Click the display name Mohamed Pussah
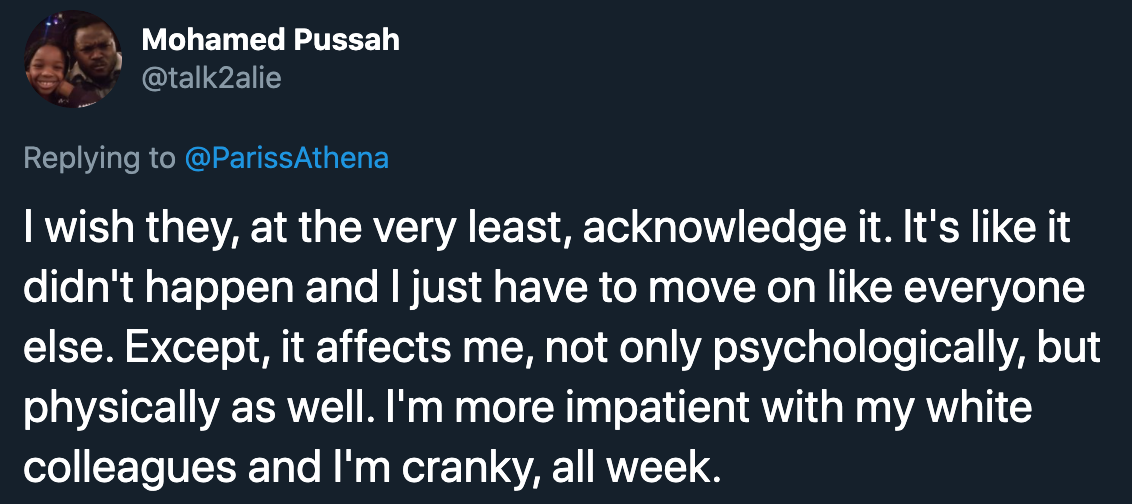 tap(270, 40)
